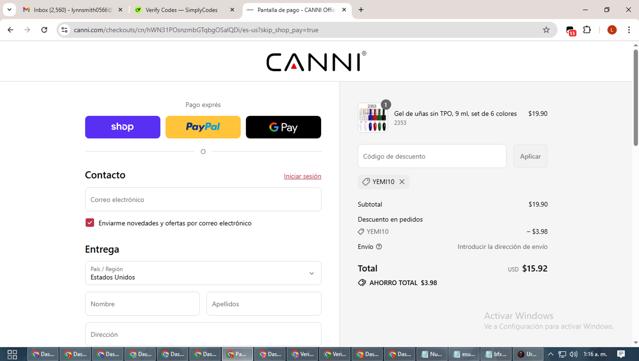Remove the YEMI10 discount code
The height and width of the screenshot is (361, 639).
pyautogui.click(x=402, y=182)
